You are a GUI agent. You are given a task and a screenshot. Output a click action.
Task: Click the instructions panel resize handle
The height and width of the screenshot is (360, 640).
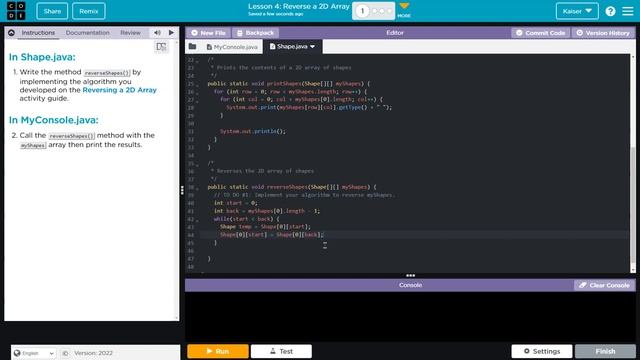coord(182,190)
